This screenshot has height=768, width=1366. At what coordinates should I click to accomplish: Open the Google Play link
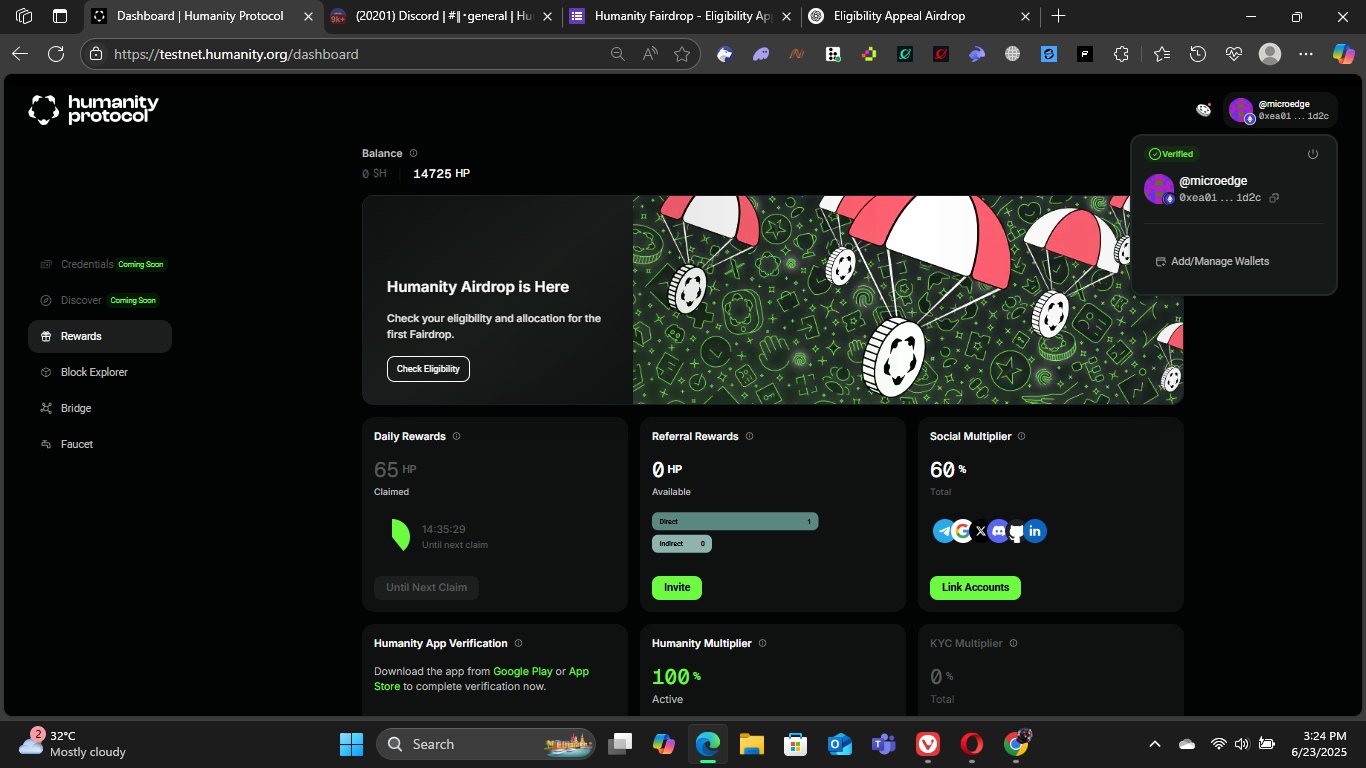pos(523,671)
